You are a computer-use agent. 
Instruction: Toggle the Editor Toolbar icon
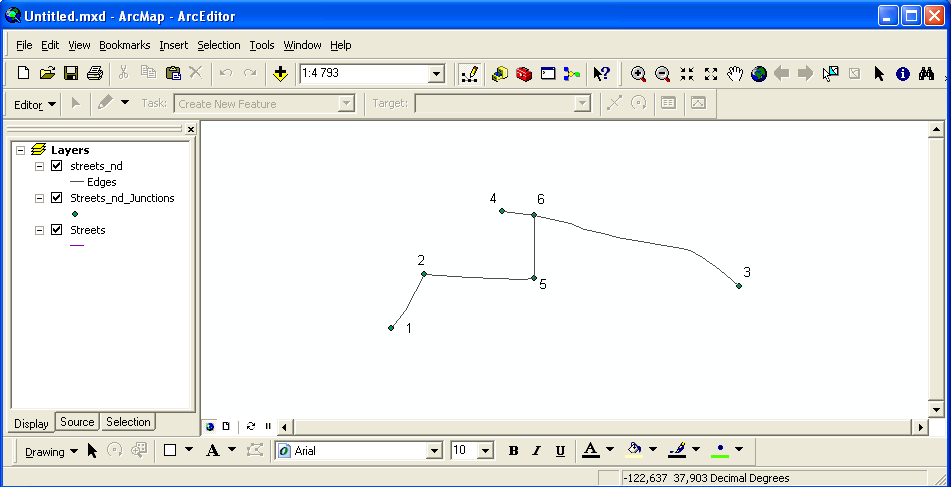[x=469, y=74]
